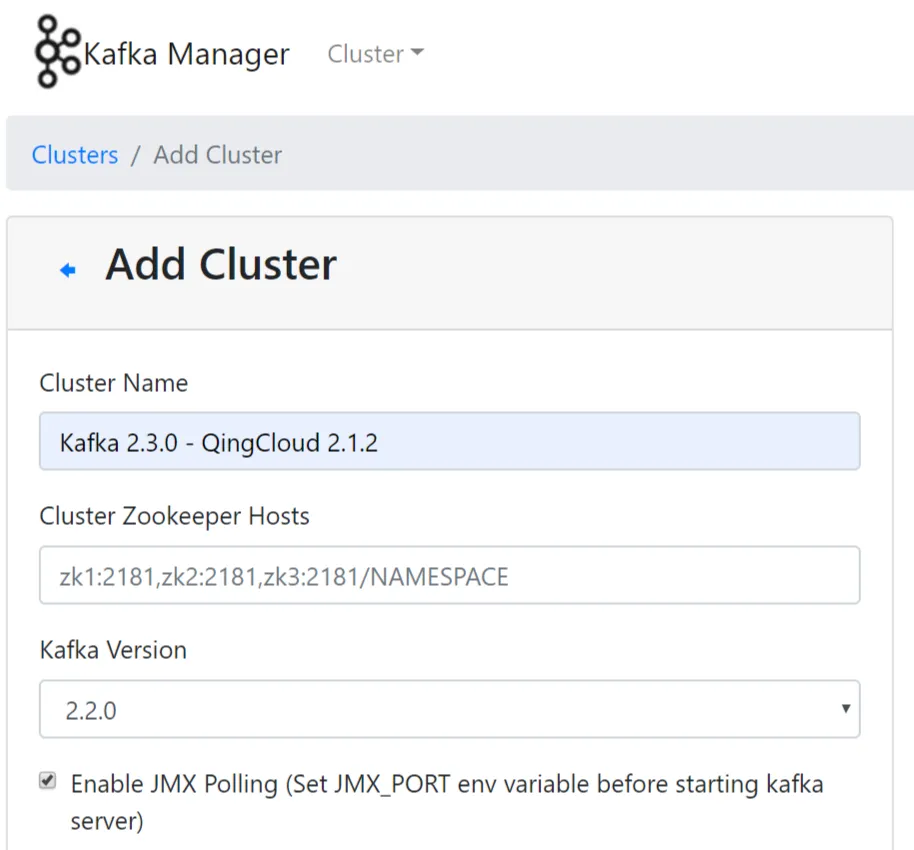
Task: Toggle JMX Polling for the kafka server
Action: pyautogui.click(x=46, y=780)
